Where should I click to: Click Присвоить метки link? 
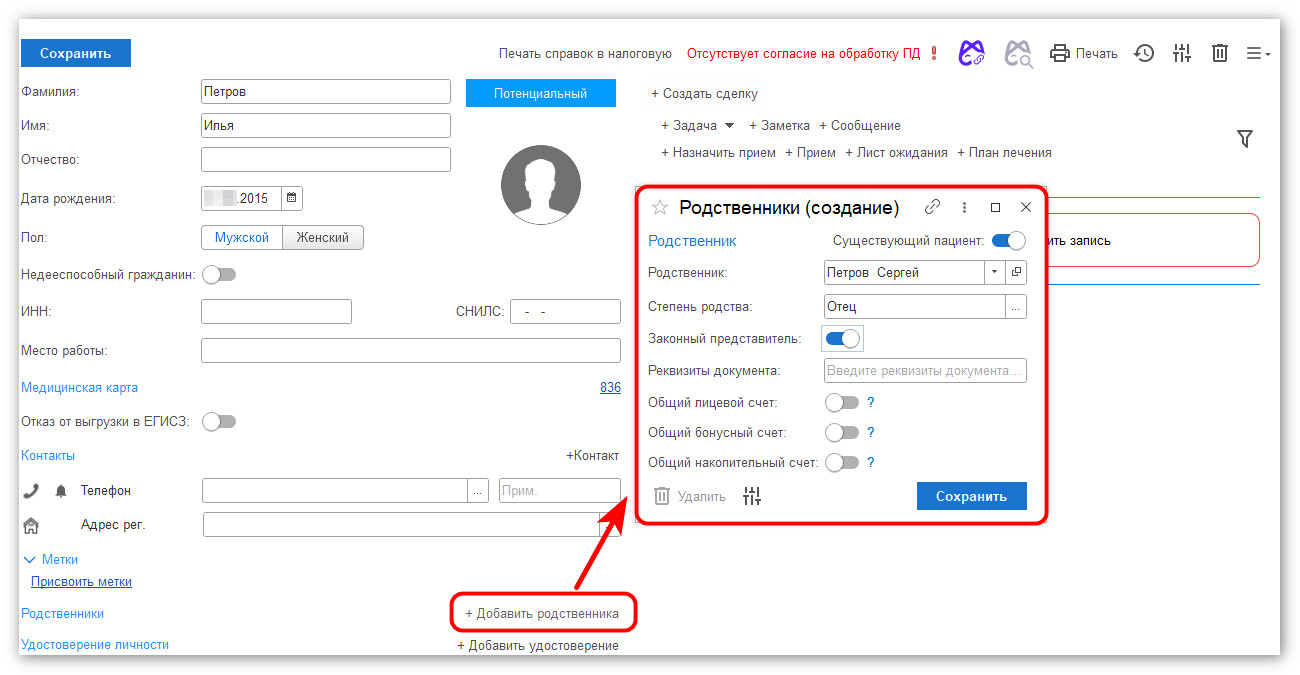(81, 582)
